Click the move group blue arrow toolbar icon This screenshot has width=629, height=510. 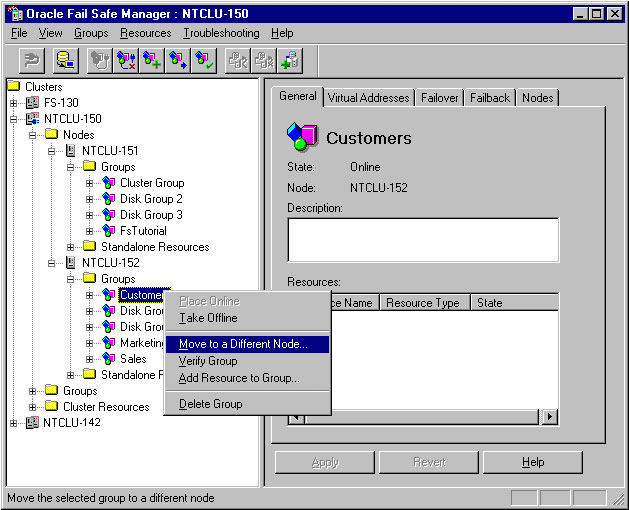(x=178, y=61)
